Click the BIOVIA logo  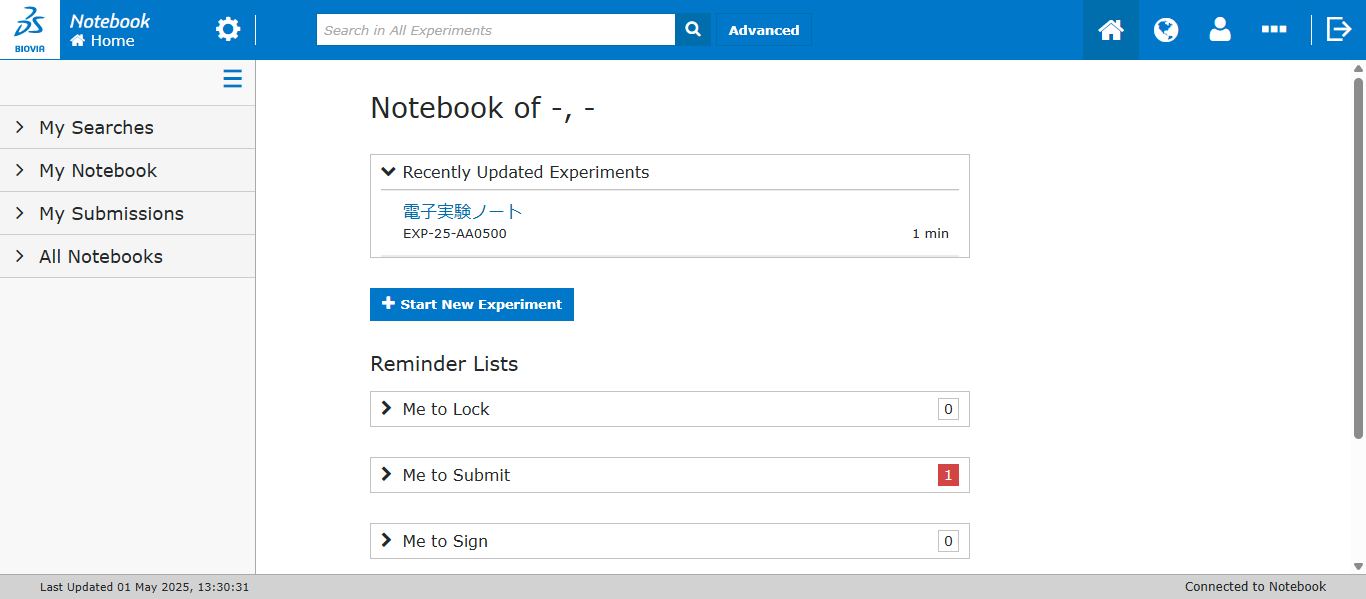30,30
